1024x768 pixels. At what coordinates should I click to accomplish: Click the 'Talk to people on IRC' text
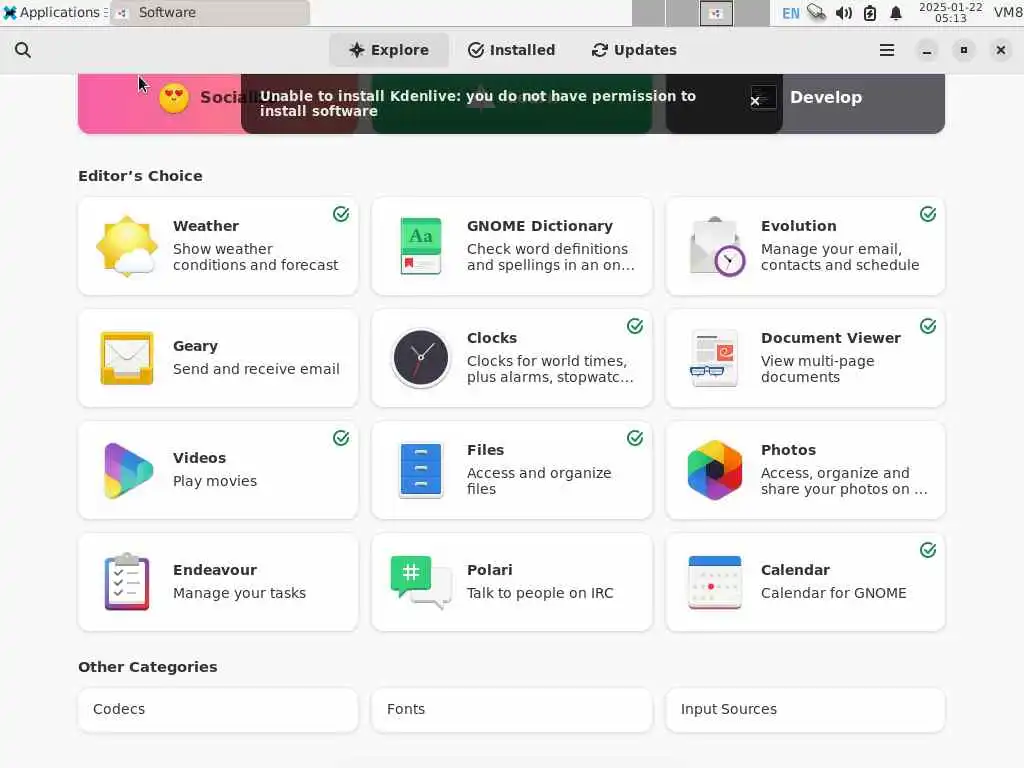539,593
